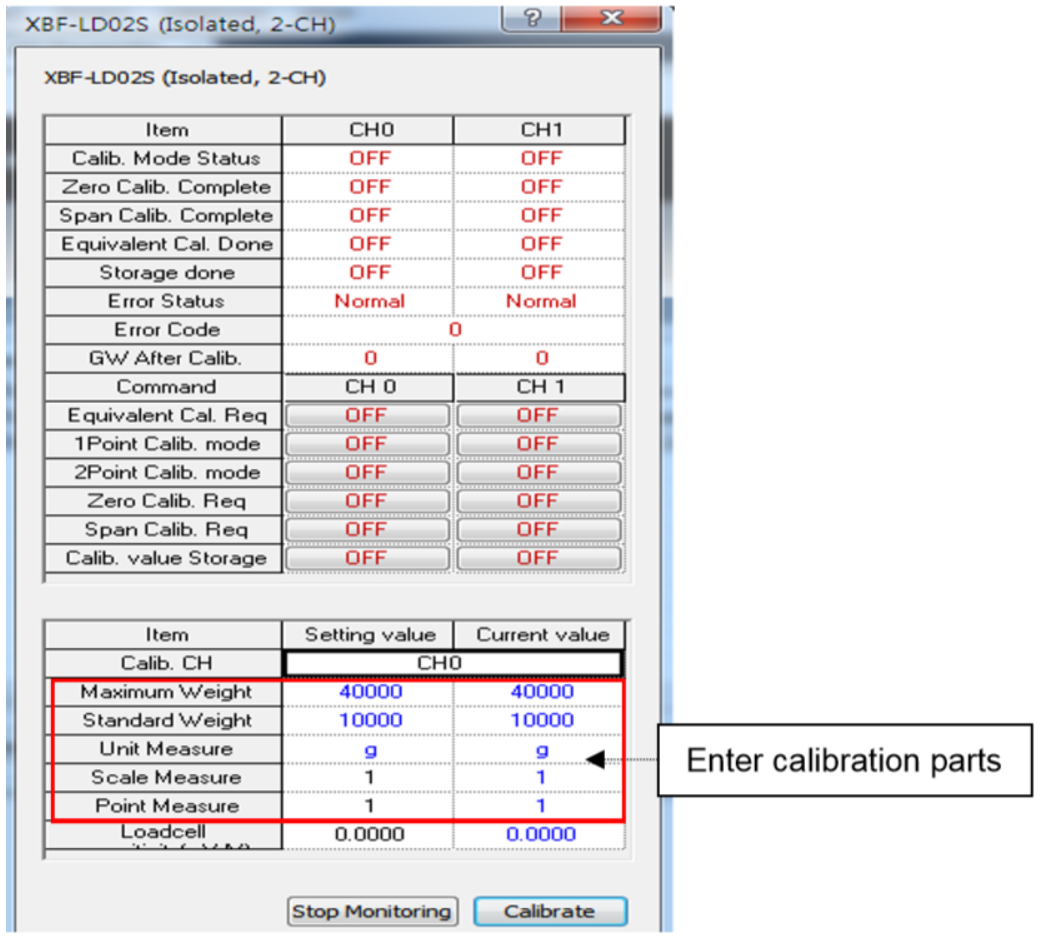Image resolution: width=1043 pixels, height=938 pixels.
Task: Enable 2Point Calib. mode for CH0
Action: click(367, 472)
